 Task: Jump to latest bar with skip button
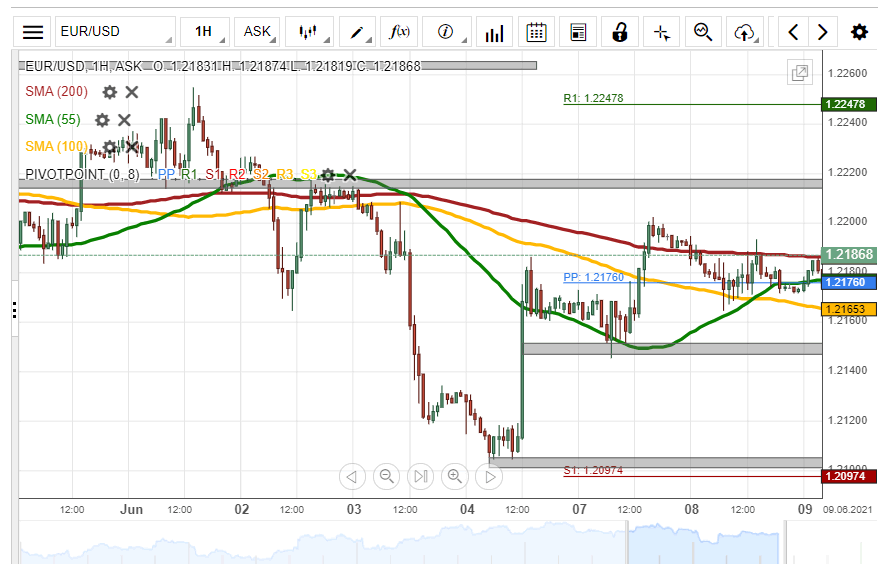(x=420, y=477)
